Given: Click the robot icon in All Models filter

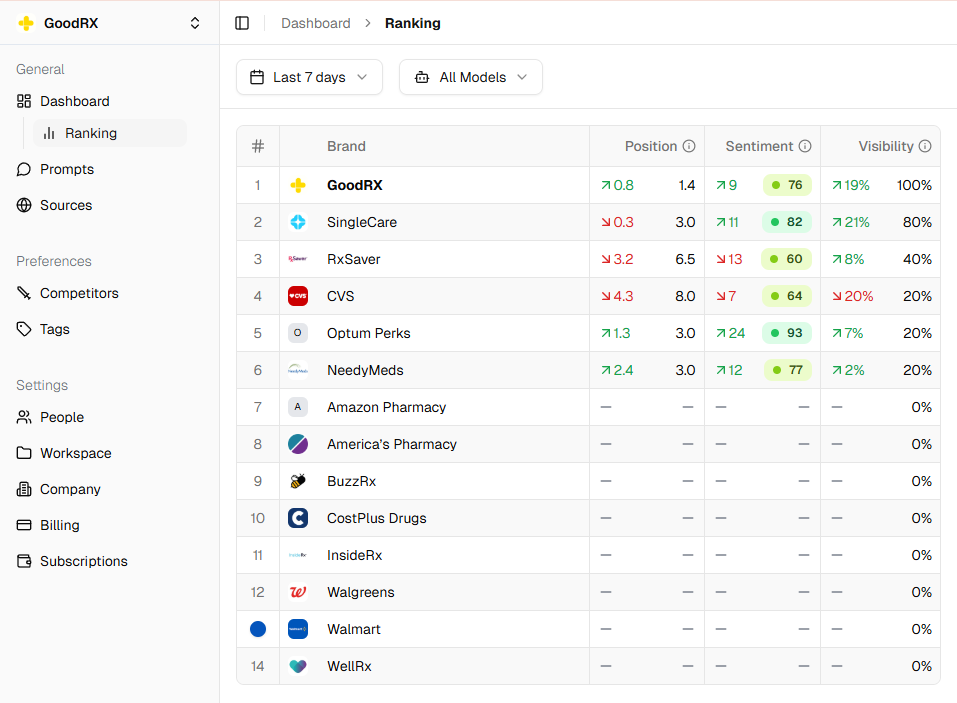Looking at the screenshot, I should [422, 78].
